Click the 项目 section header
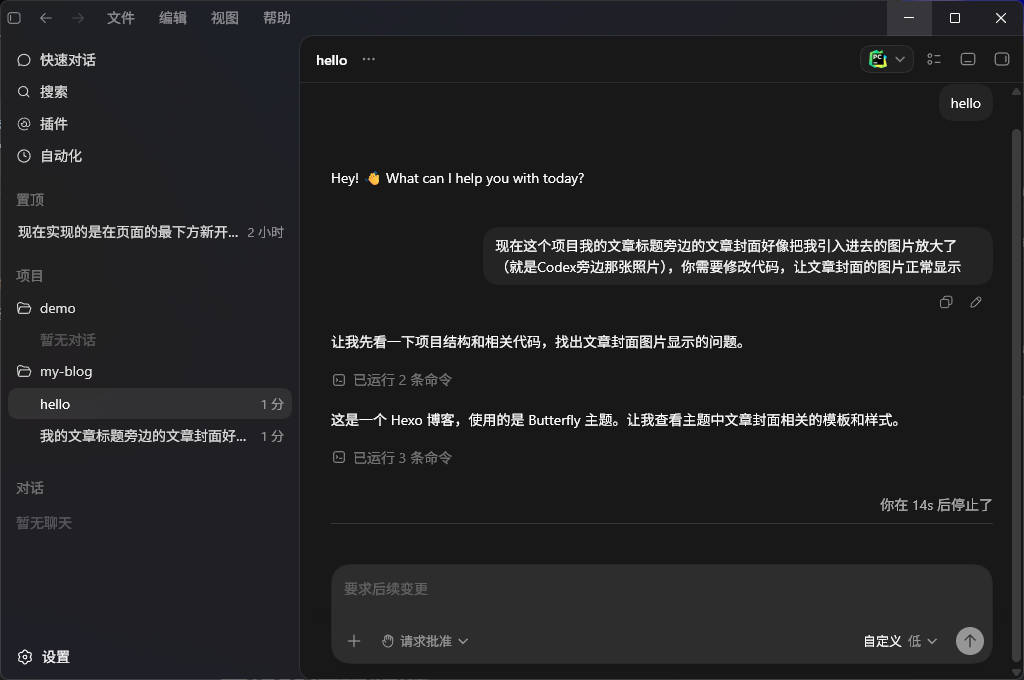Image resolution: width=1024 pixels, height=680 pixels. coord(30,276)
